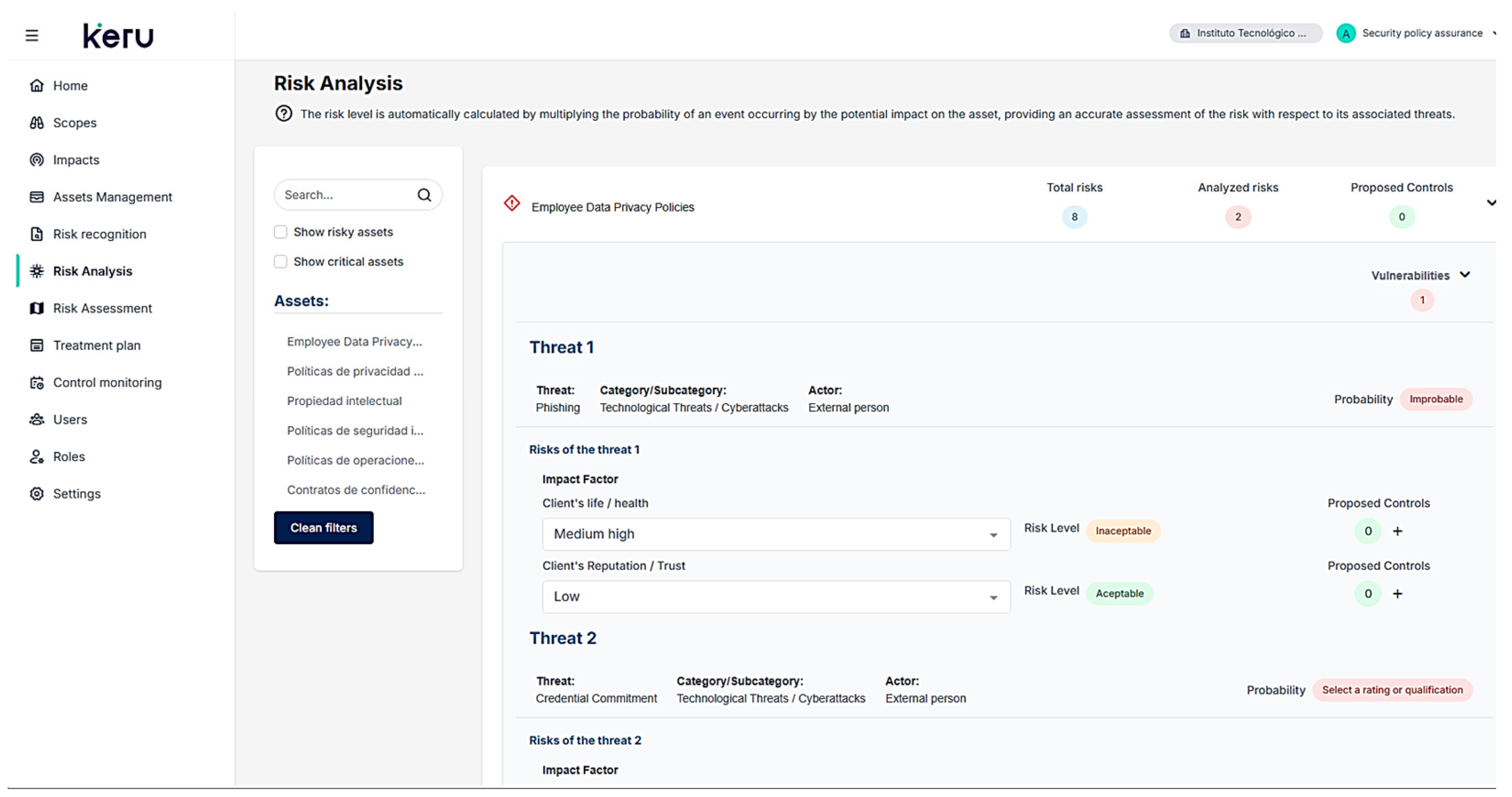This screenshot has height=797, width=1512.
Task: Select Políticas de privacidad asset
Action: point(354,371)
